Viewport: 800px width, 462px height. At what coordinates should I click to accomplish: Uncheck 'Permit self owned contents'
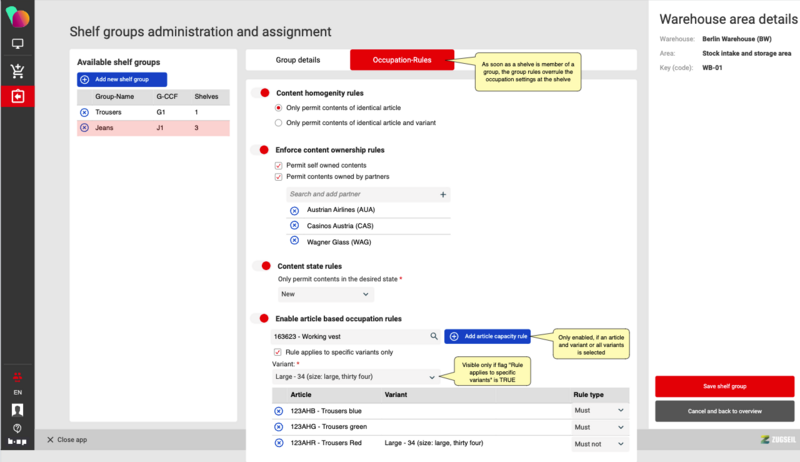(279, 165)
